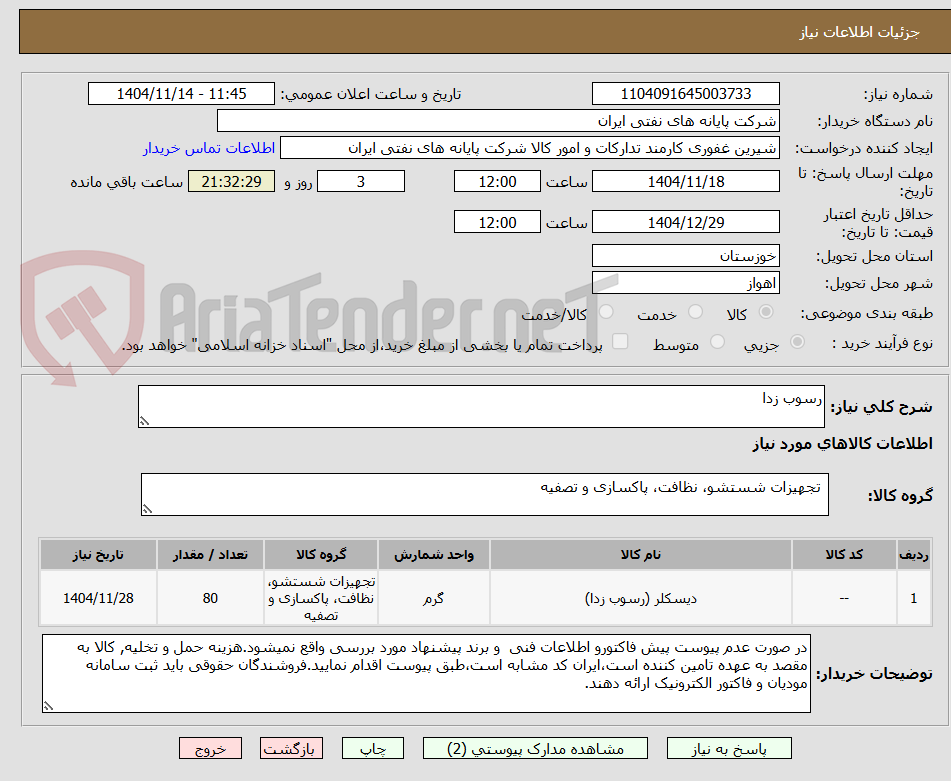This screenshot has width=951, height=781.
Task: Select the خدمت radio button
Action: click(696, 312)
